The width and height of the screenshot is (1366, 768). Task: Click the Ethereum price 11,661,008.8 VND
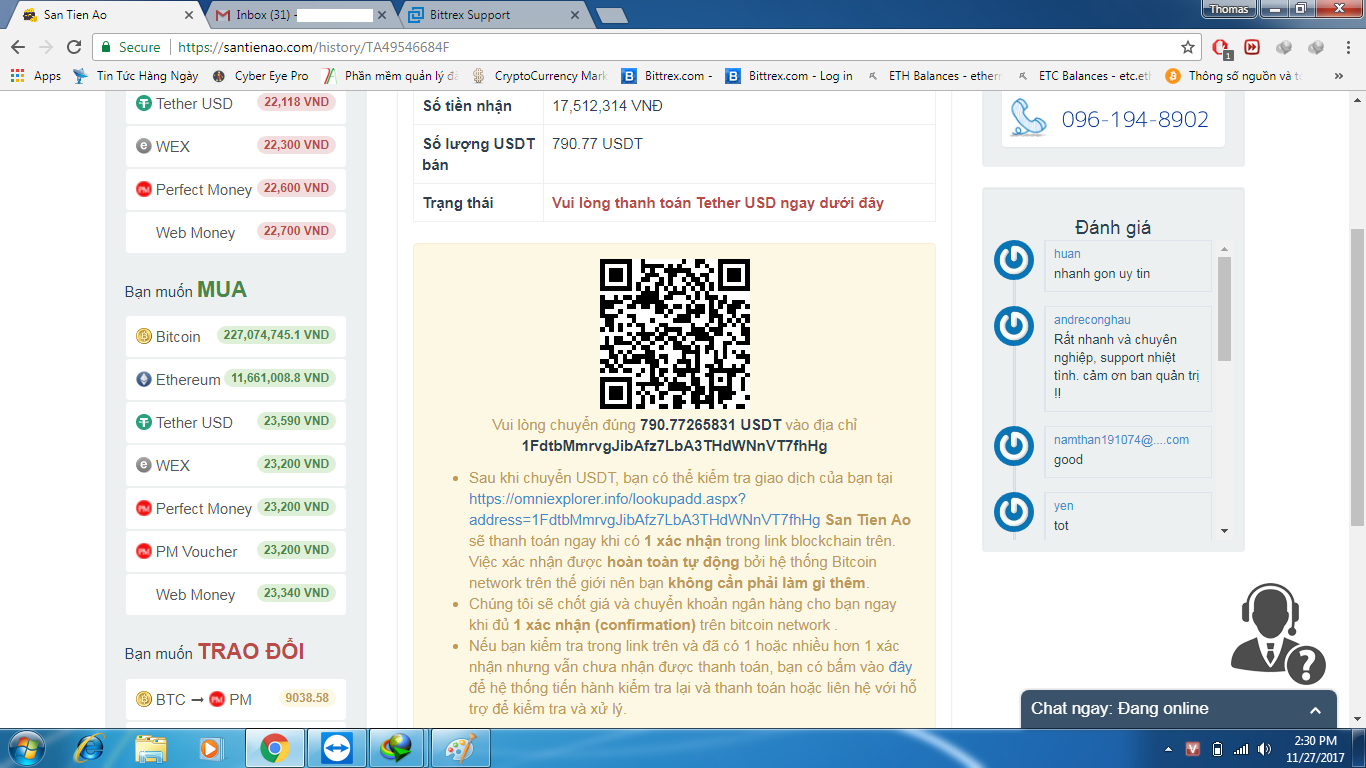coord(280,379)
